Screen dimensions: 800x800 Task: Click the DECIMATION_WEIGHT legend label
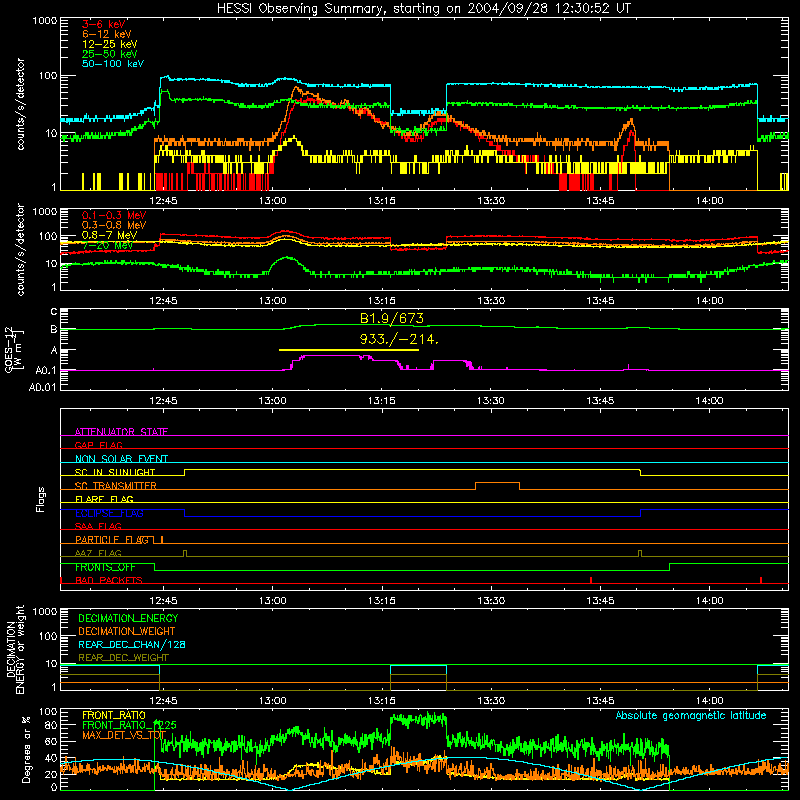pyautogui.click(x=127, y=632)
